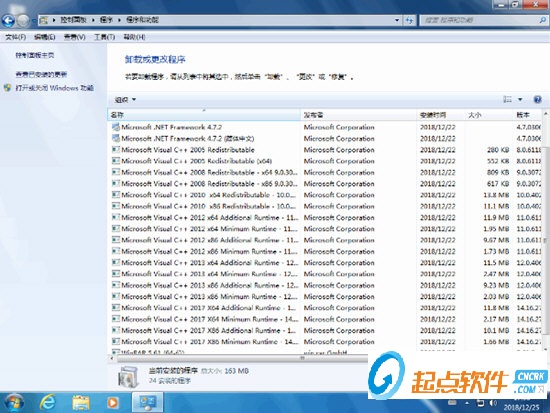
Task: Click icon of Visual C++ 2017 X64 Additional
Action: [x=115, y=308]
